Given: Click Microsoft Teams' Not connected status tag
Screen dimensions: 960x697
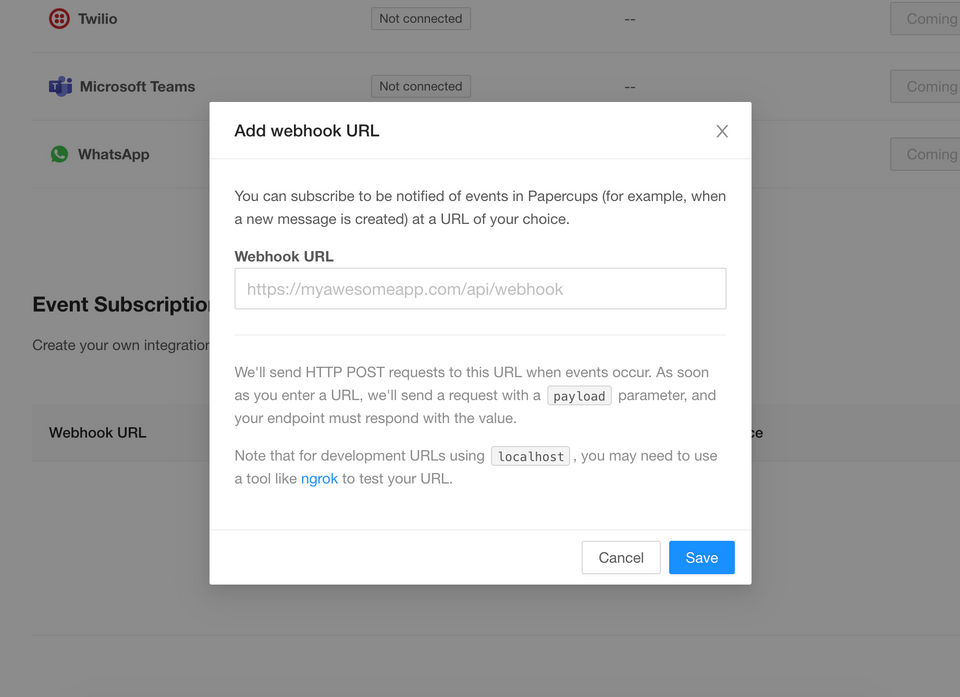Looking at the screenshot, I should 421,86.
